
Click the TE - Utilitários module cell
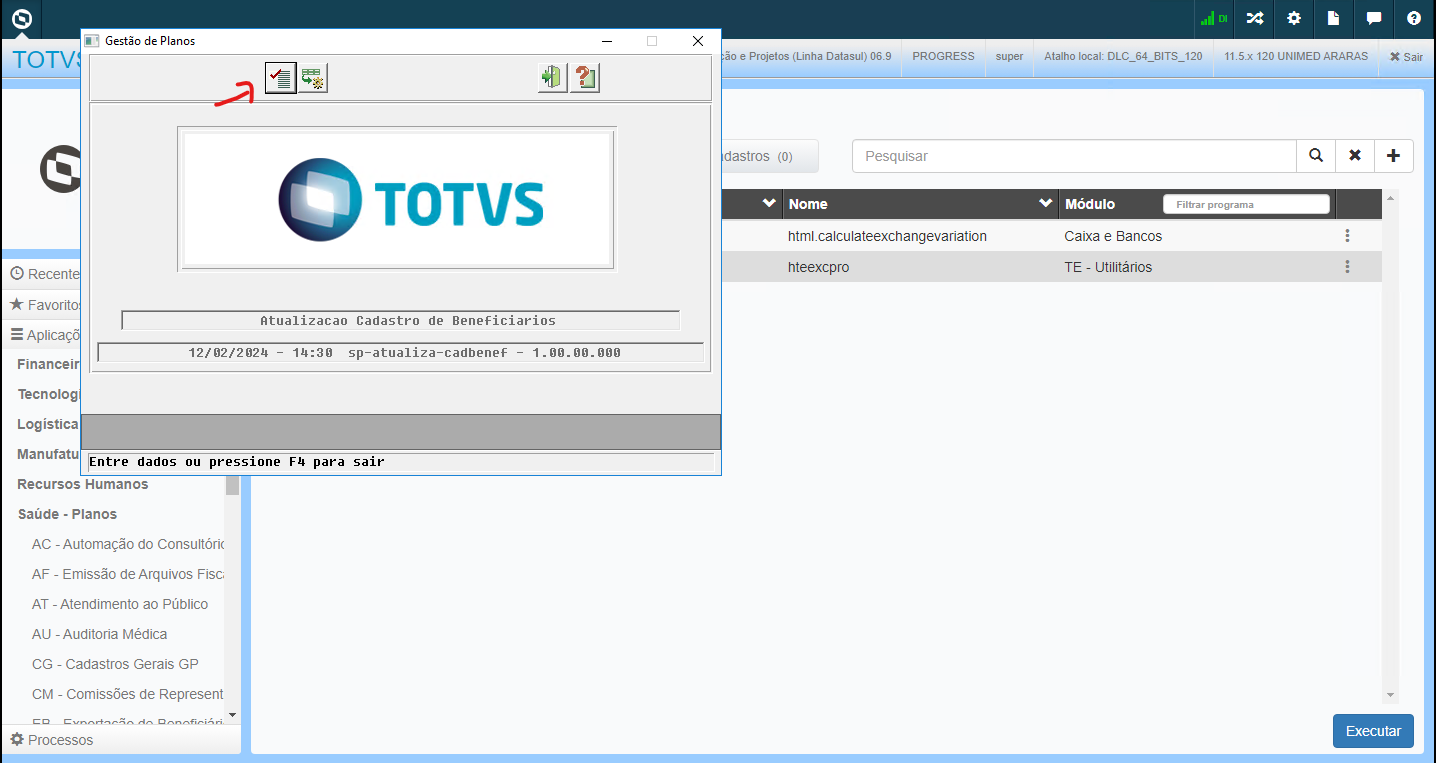[x=1108, y=267]
